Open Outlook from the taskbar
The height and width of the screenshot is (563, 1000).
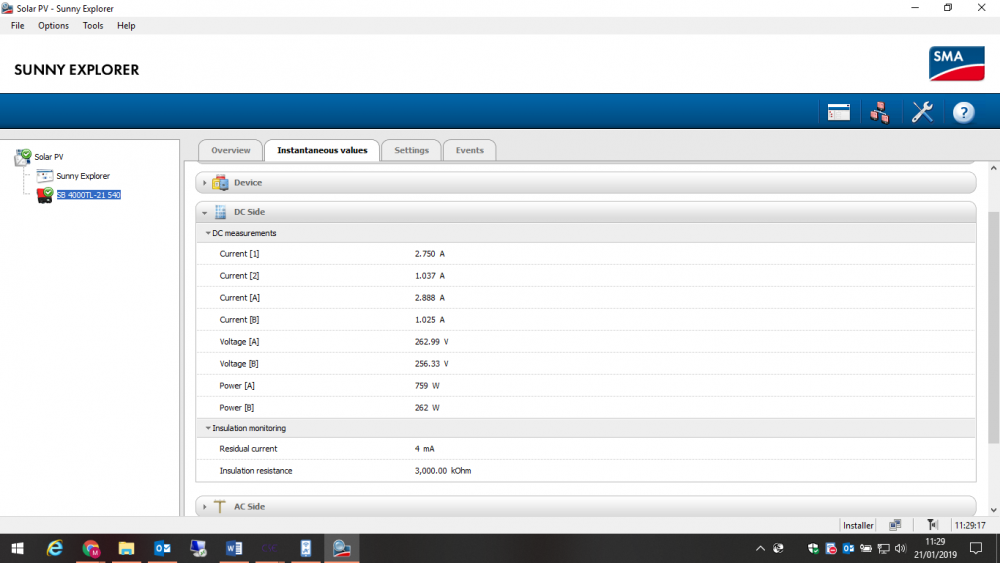(162, 548)
